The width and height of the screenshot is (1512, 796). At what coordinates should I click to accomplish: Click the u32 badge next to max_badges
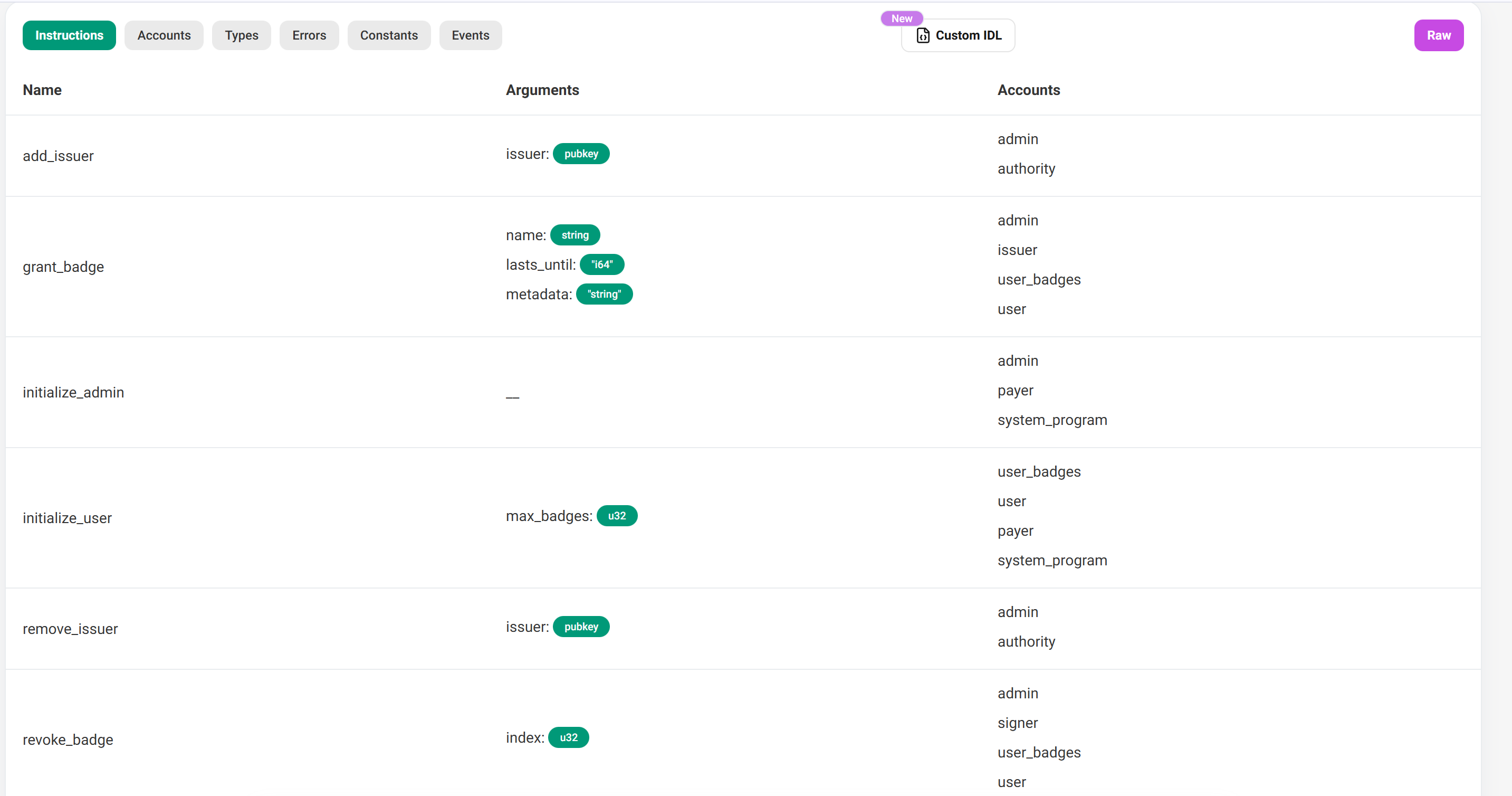[x=616, y=516]
